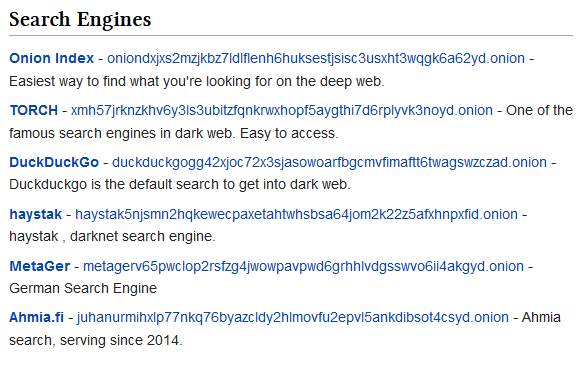This screenshot has width=586, height=368.
Task: Open the Ahmia.fi bold link
Action: tap(37, 317)
